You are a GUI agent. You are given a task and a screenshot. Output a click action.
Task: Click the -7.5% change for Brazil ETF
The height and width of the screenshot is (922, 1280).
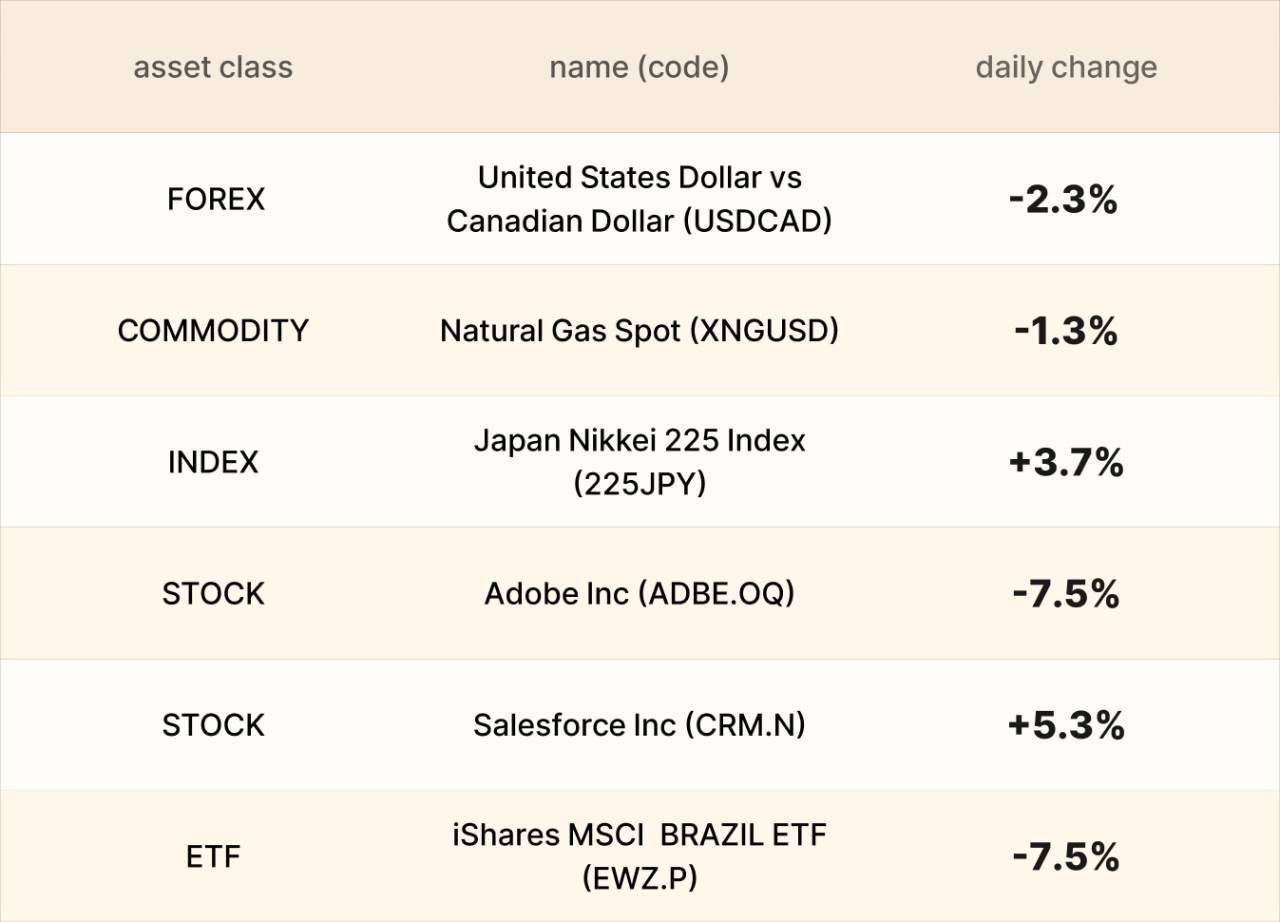(x=1065, y=858)
